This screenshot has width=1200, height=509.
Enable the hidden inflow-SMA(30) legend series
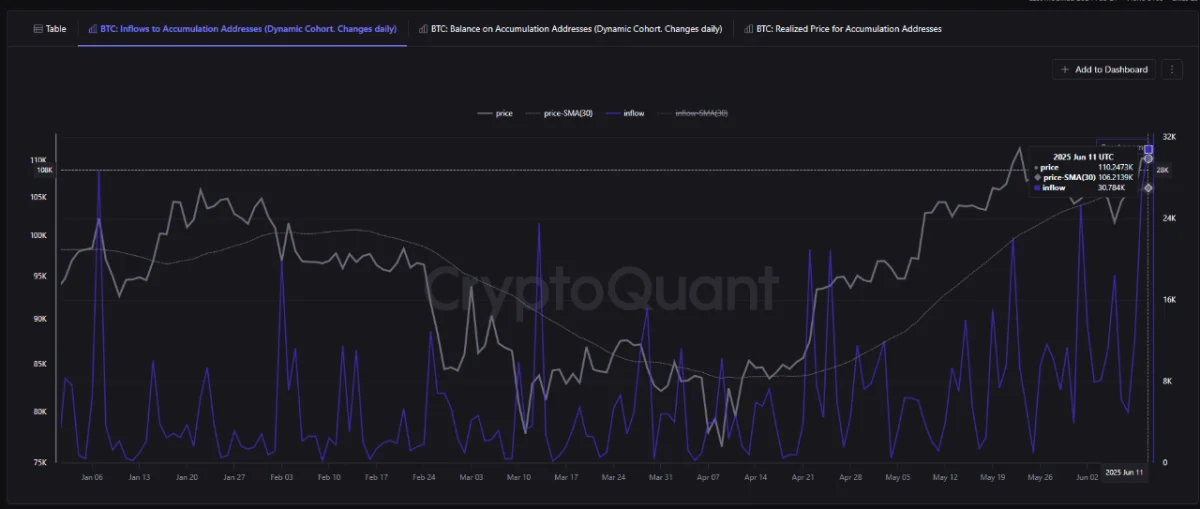pyautogui.click(x=692, y=113)
